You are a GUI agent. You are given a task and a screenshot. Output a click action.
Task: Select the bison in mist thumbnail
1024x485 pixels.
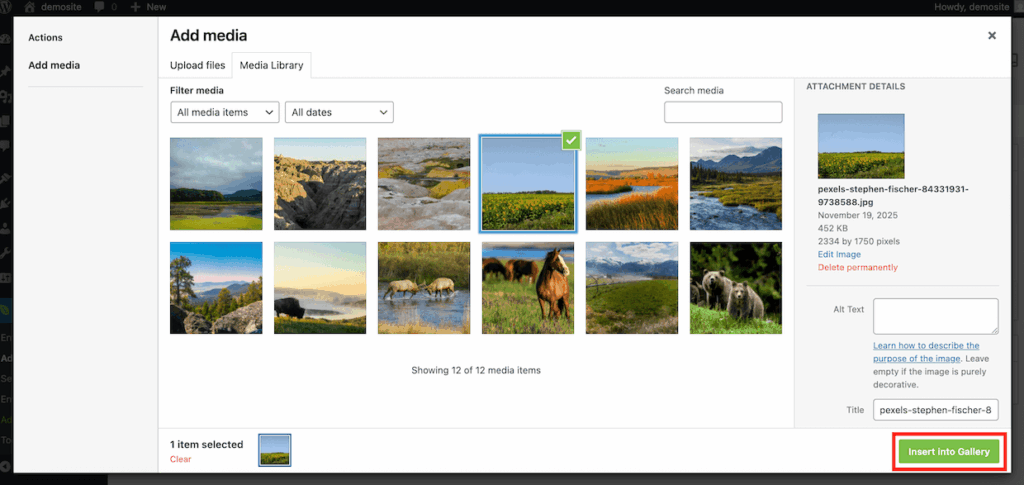tap(320, 288)
